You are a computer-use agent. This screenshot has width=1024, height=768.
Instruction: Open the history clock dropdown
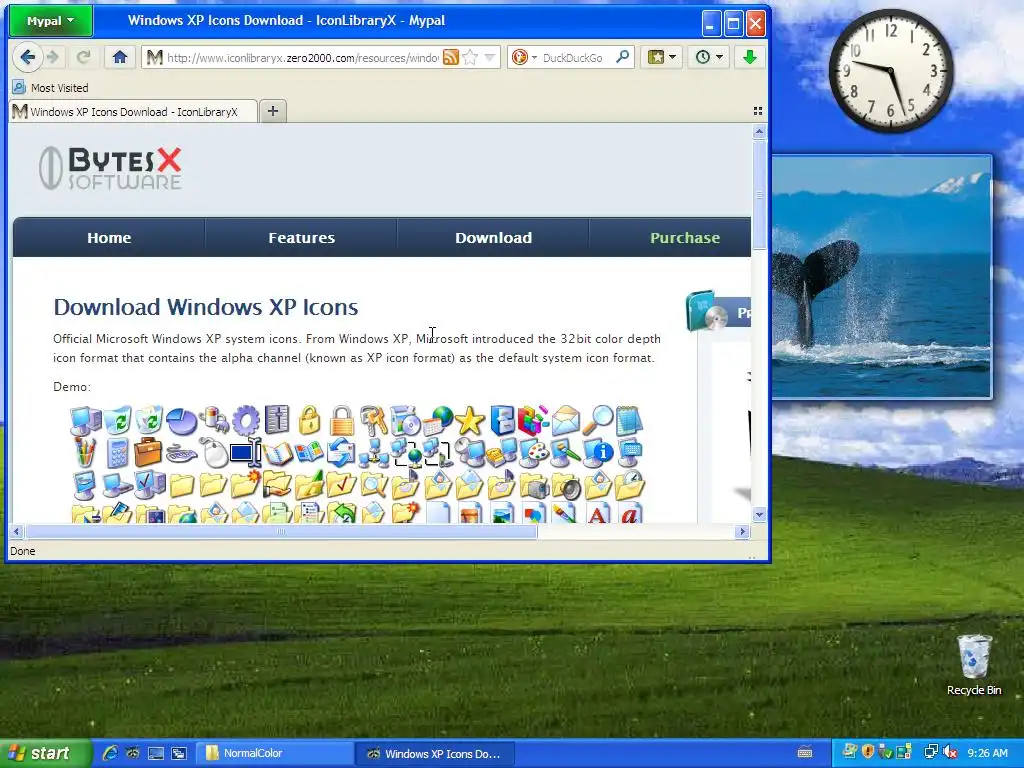pos(709,57)
